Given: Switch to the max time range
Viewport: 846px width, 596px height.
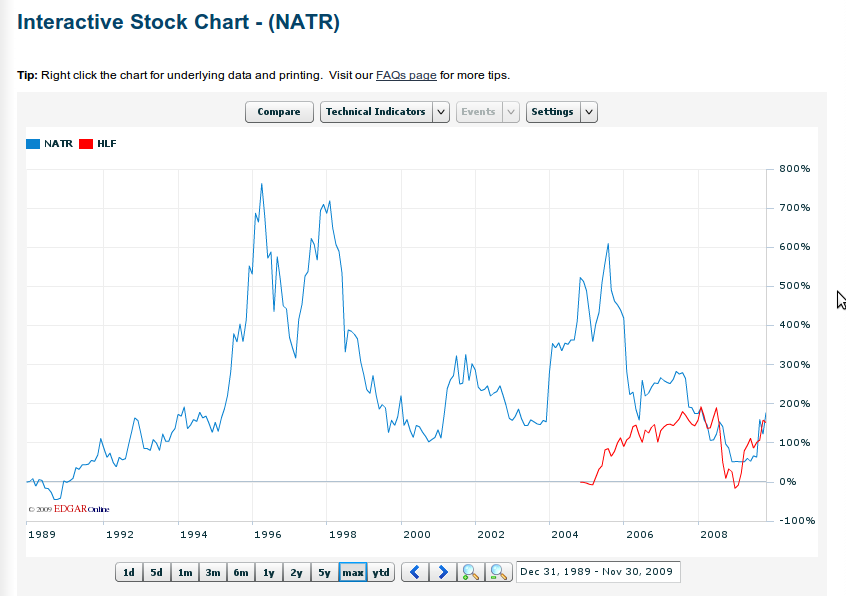Looking at the screenshot, I should tap(353, 572).
